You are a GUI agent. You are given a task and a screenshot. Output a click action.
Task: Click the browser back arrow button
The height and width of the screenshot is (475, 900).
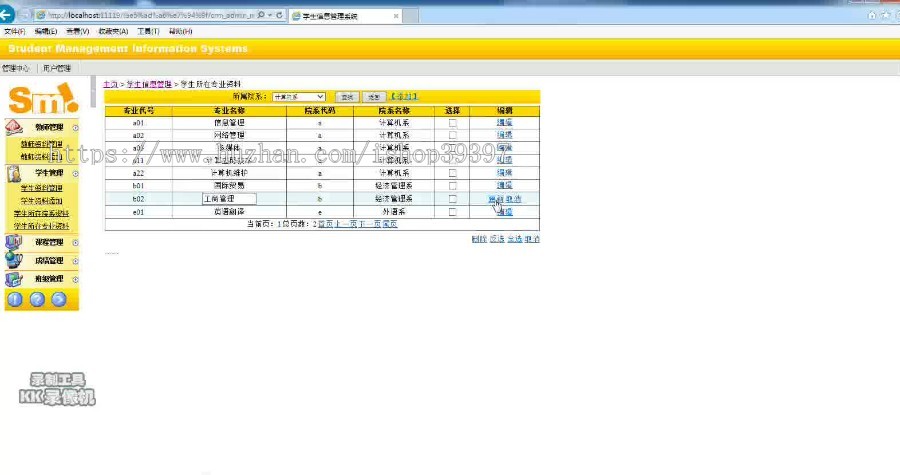point(6,14)
